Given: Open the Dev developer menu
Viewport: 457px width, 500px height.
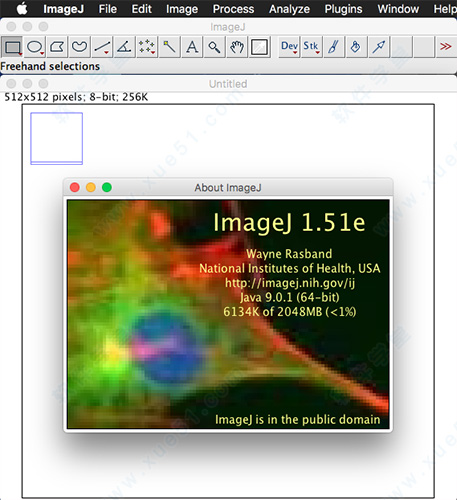Looking at the screenshot, I should pos(289,47).
